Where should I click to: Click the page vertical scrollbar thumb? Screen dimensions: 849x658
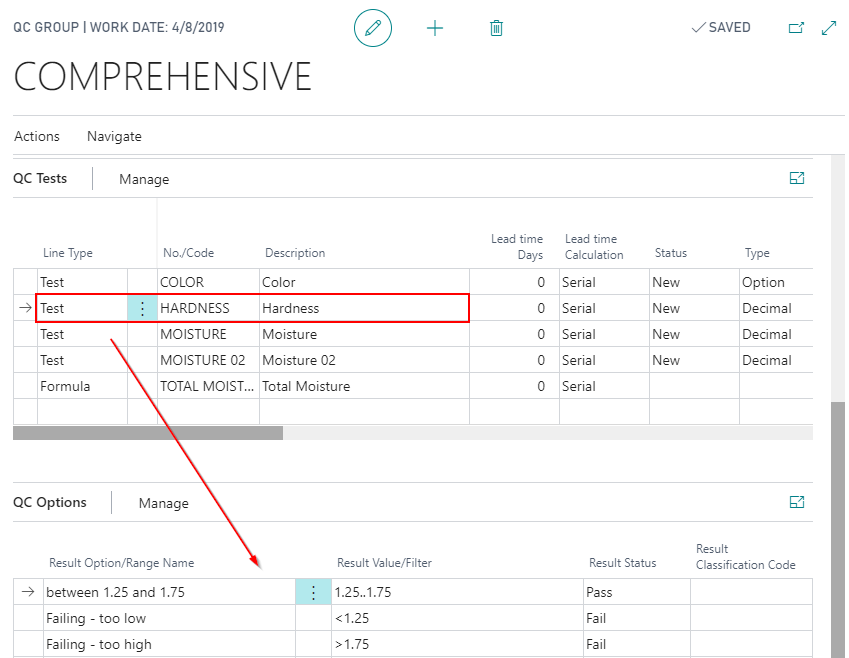point(838,520)
